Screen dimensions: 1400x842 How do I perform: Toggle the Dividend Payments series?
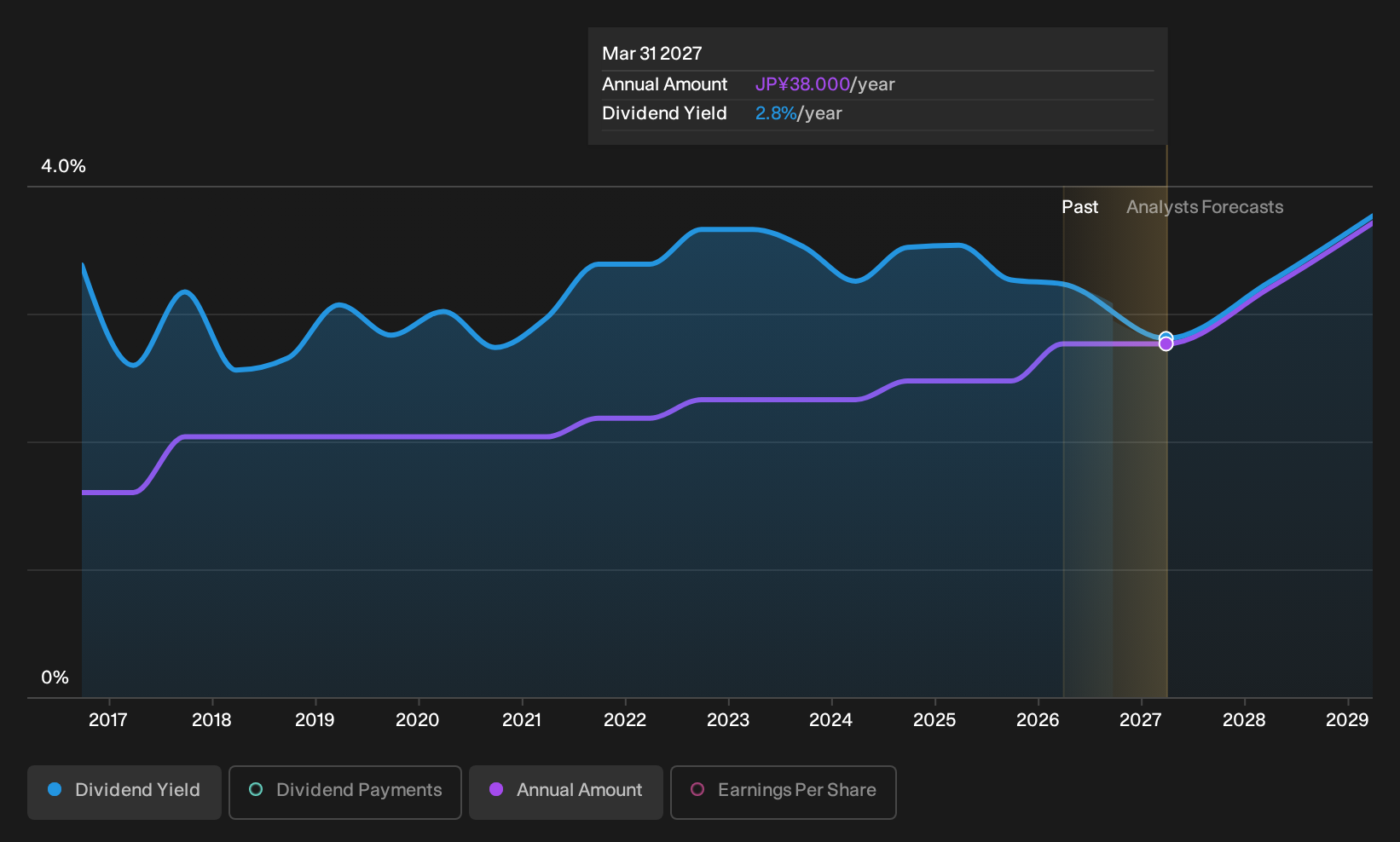(345, 793)
